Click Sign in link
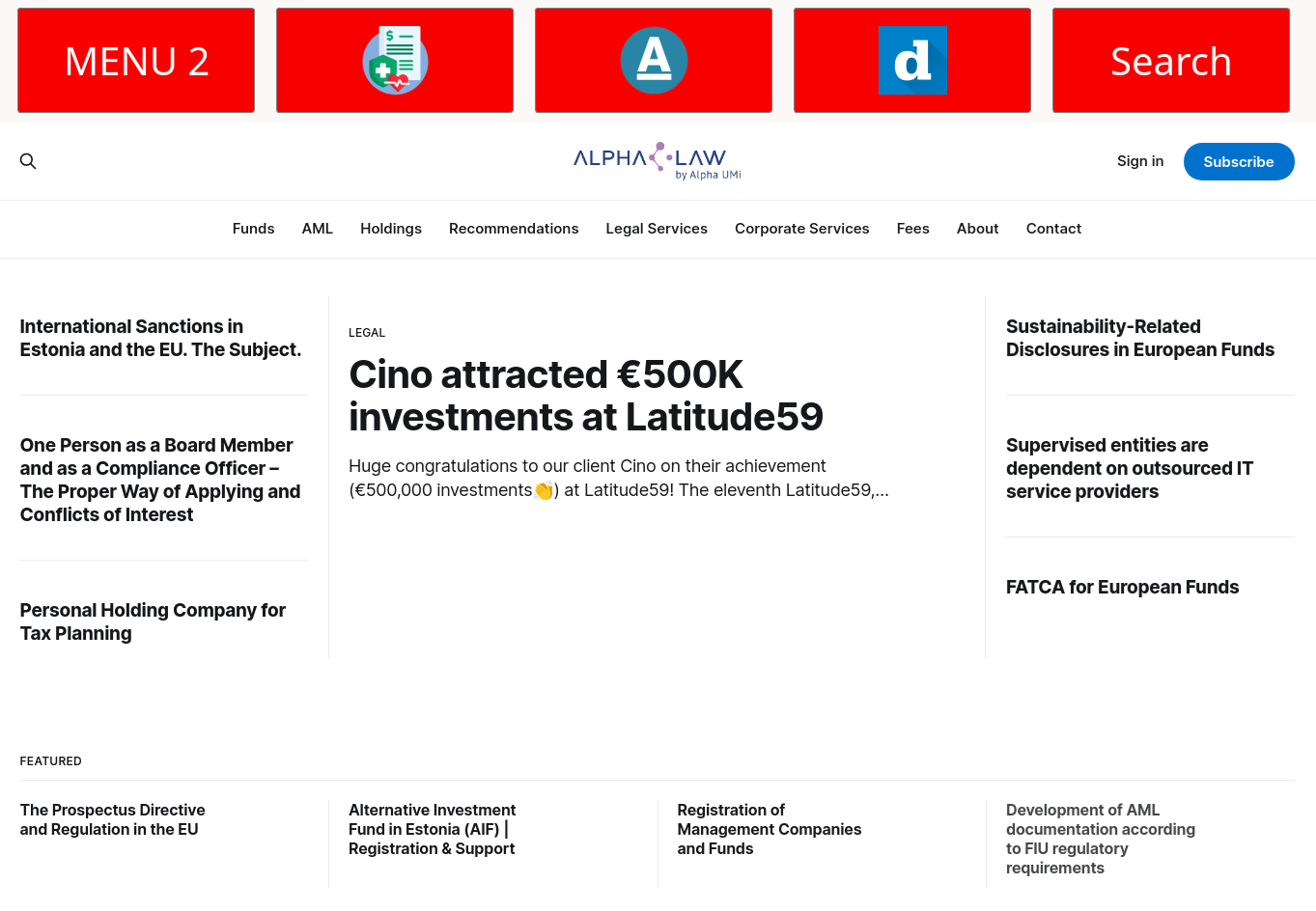The image size is (1316, 911). (1140, 161)
